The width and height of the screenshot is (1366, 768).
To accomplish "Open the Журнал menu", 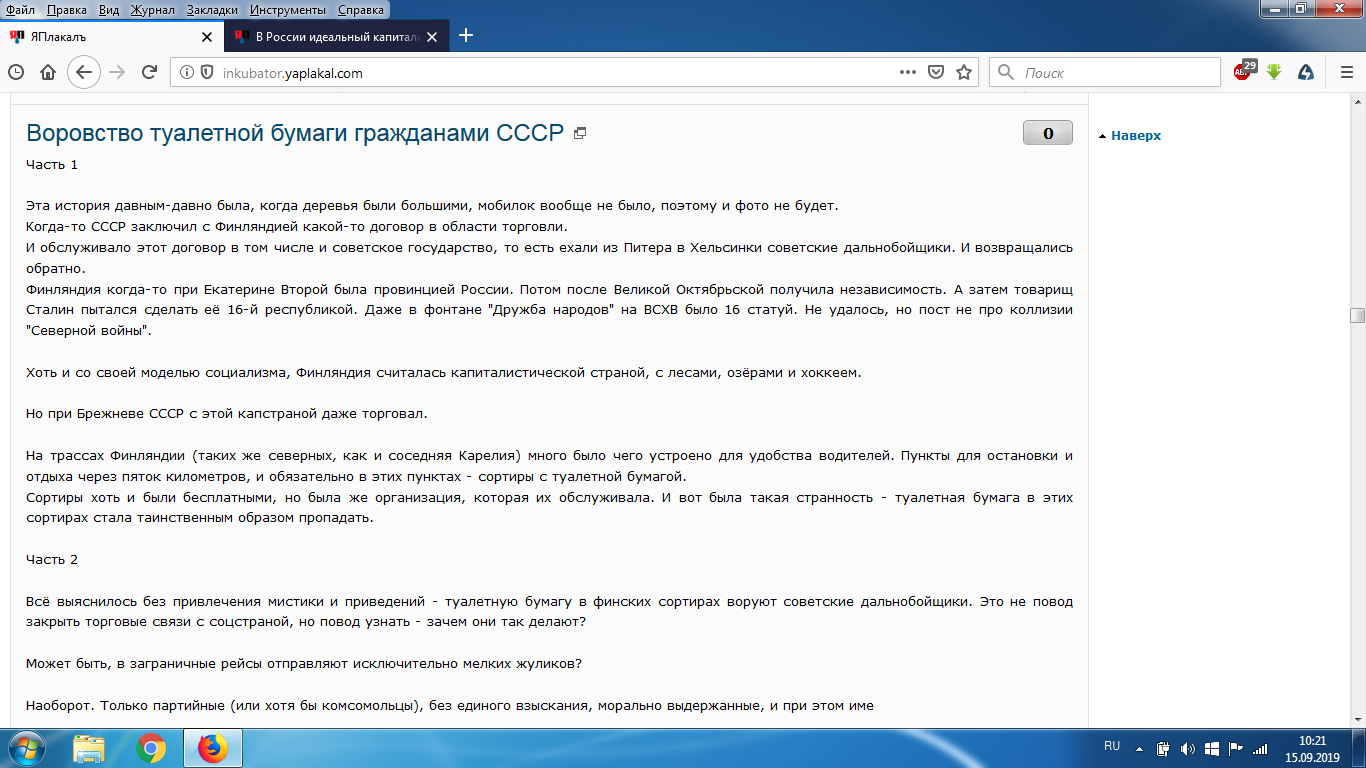I will point(153,10).
